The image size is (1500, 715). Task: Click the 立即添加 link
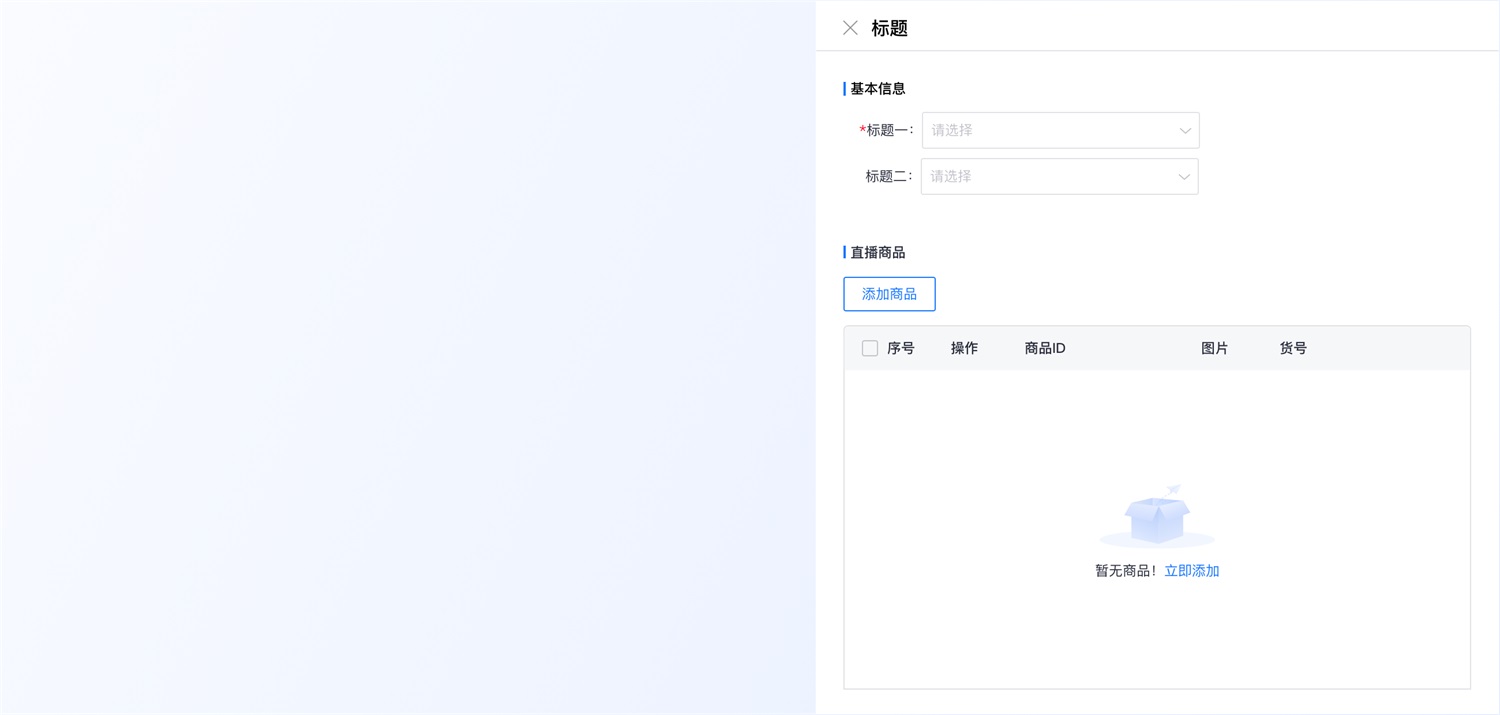click(x=1192, y=570)
